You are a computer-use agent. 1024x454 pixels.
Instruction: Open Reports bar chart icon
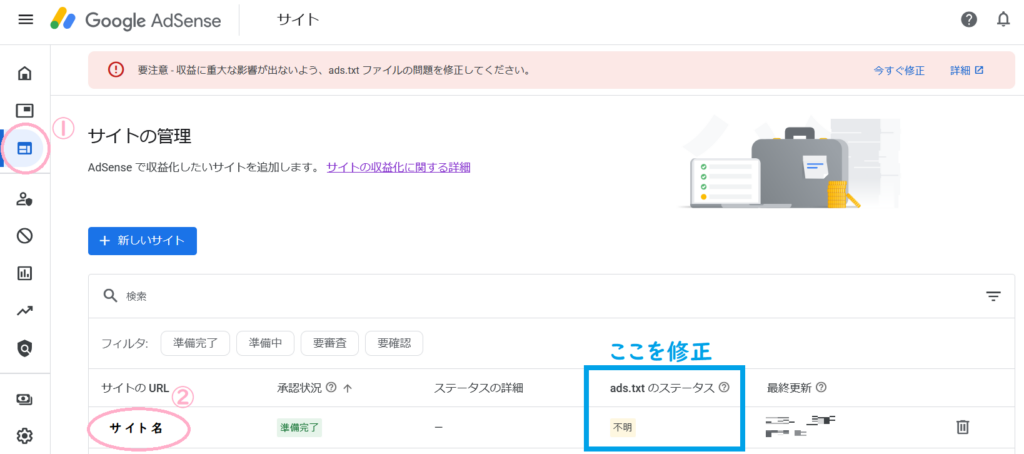pyautogui.click(x=25, y=273)
